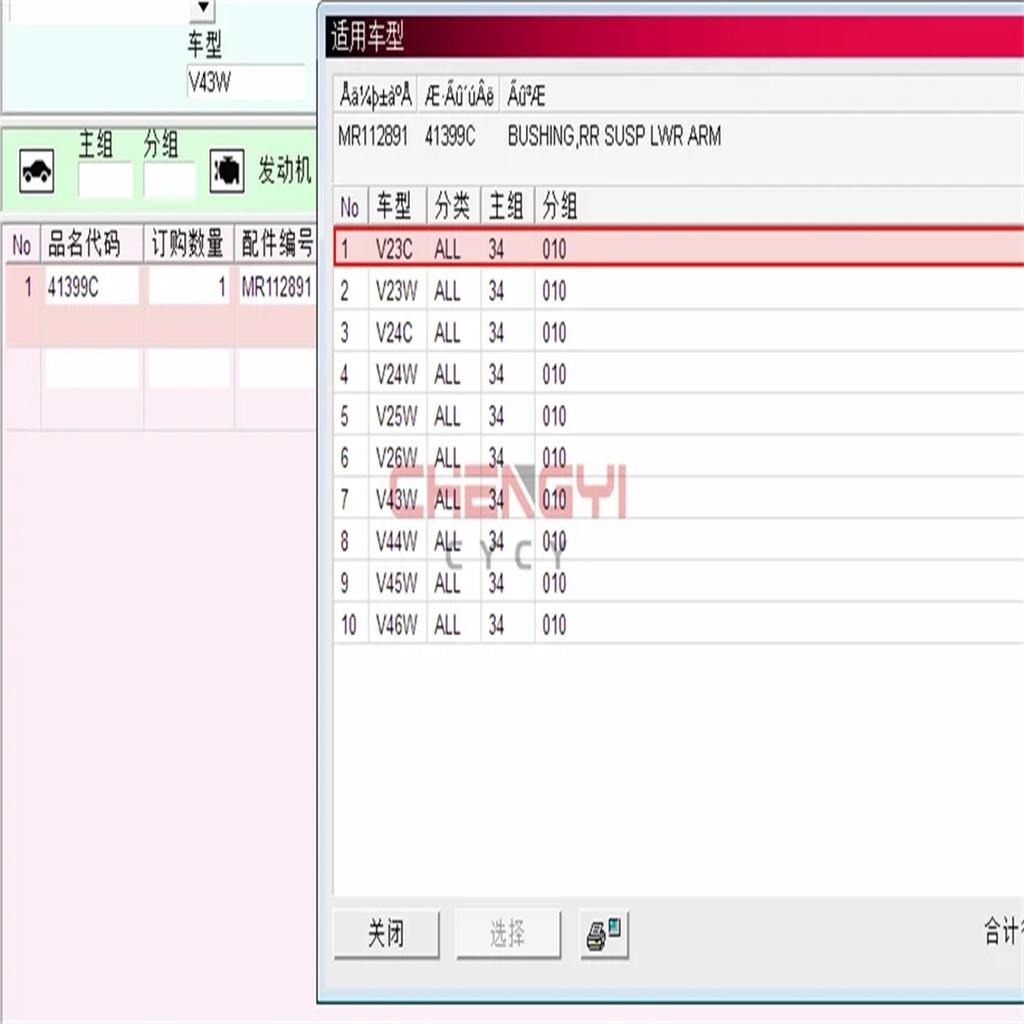Select row 10 with model V46W
The height and width of the screenshot is (1024, 1024).
(x=679, y=624)
